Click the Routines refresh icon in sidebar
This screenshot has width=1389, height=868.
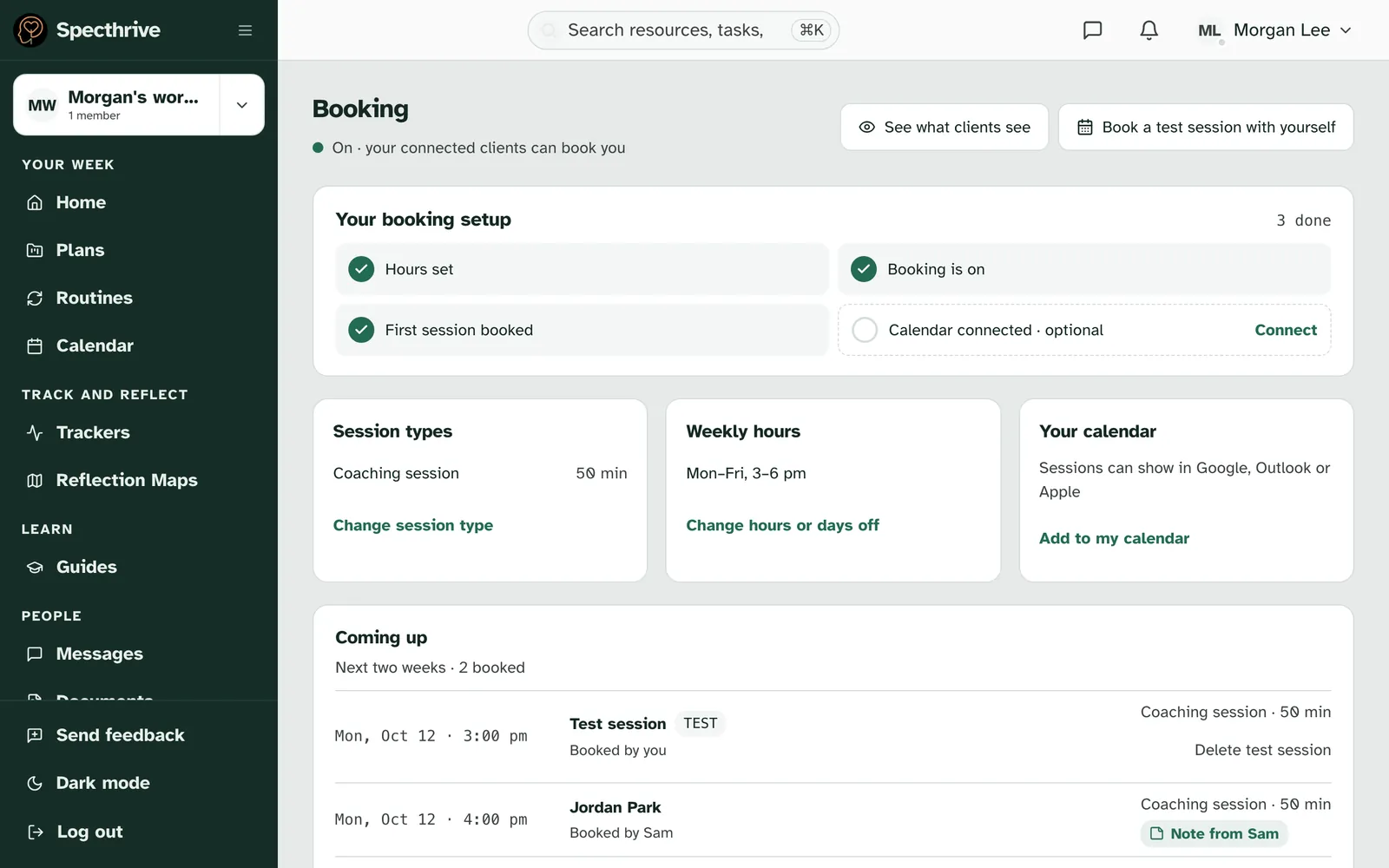pyautogui.click(x=35, y=299)
